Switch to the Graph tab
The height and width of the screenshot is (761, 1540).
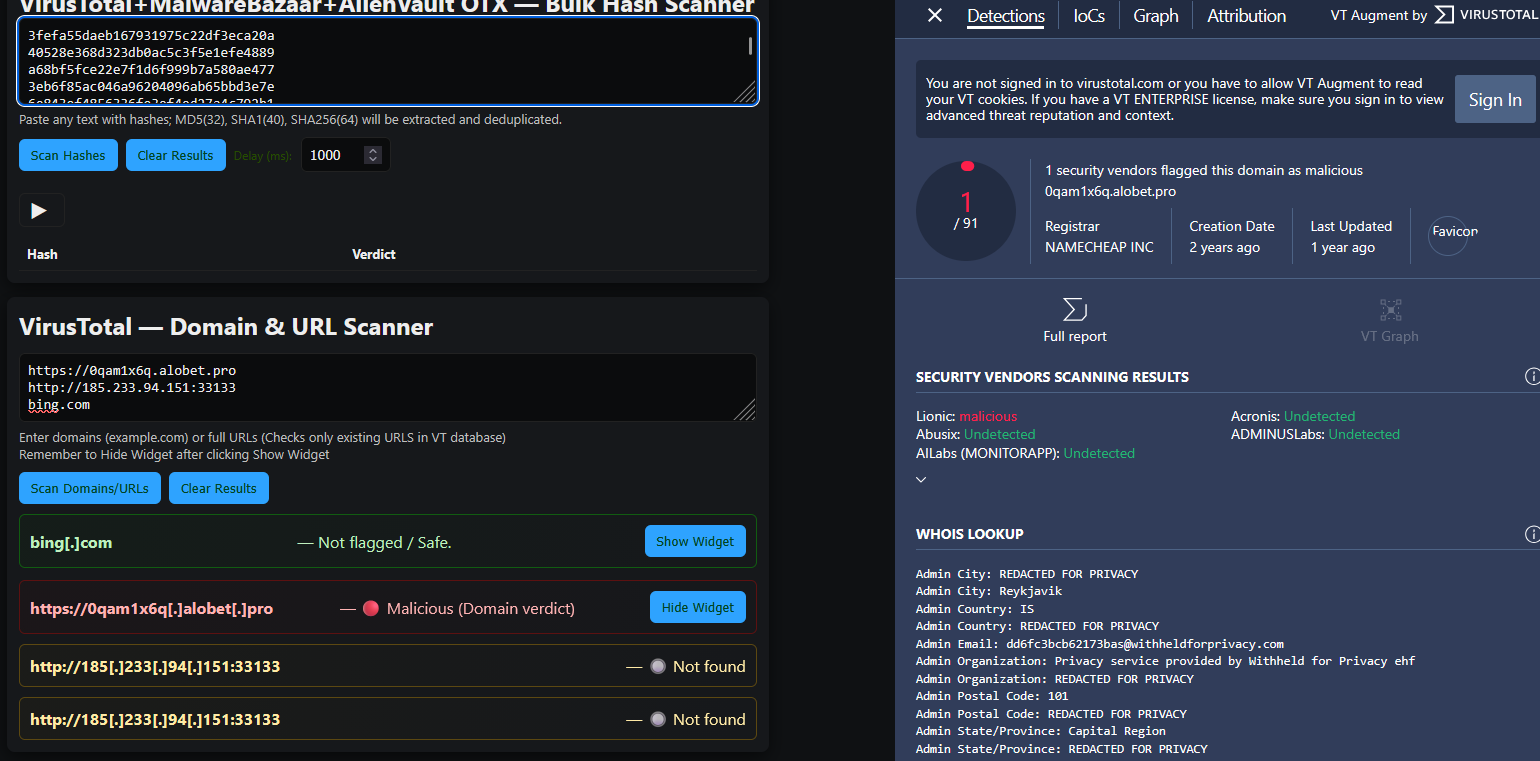click(1156, 16)
